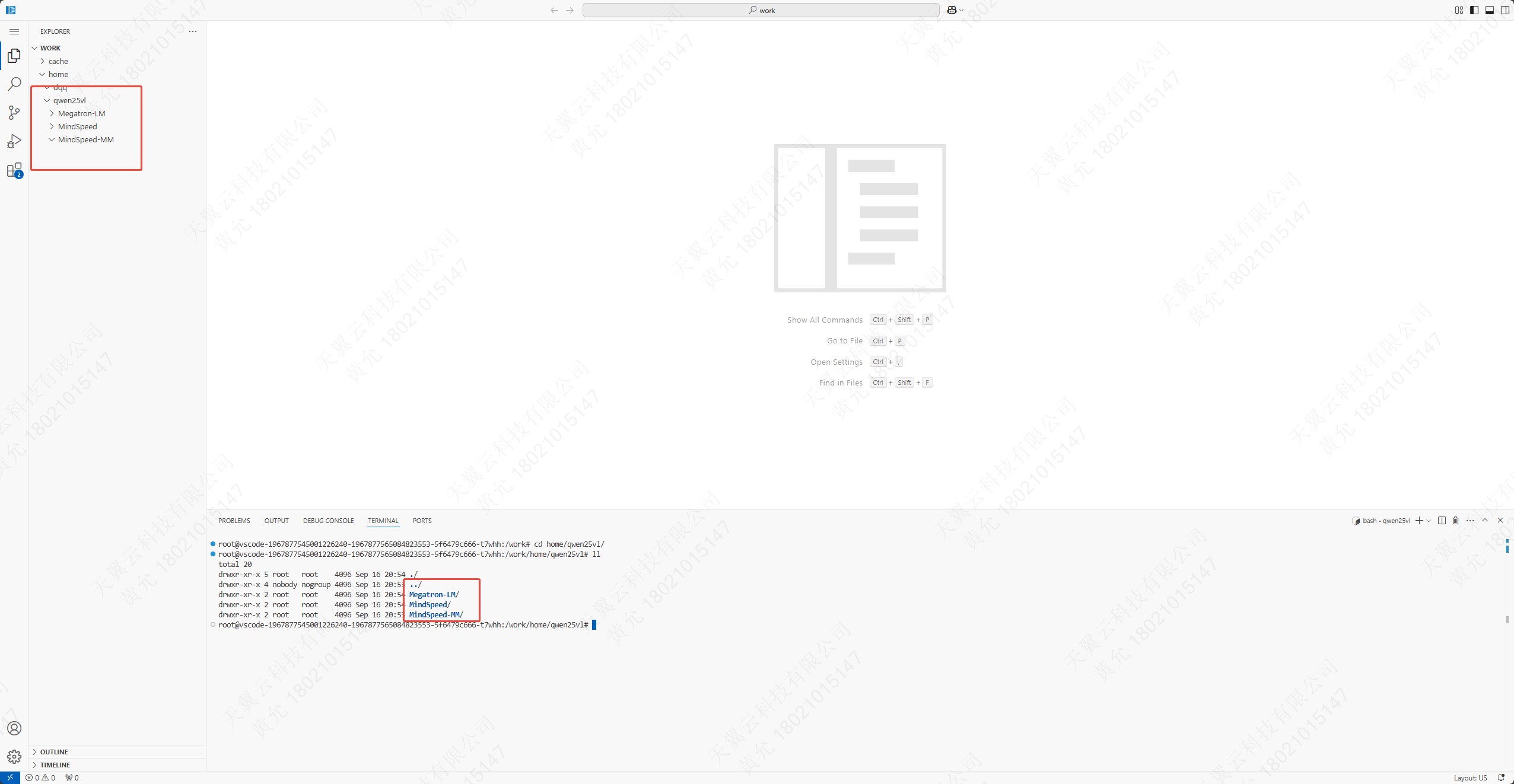Close the bottom terminal panel

tap(1500, 521)
